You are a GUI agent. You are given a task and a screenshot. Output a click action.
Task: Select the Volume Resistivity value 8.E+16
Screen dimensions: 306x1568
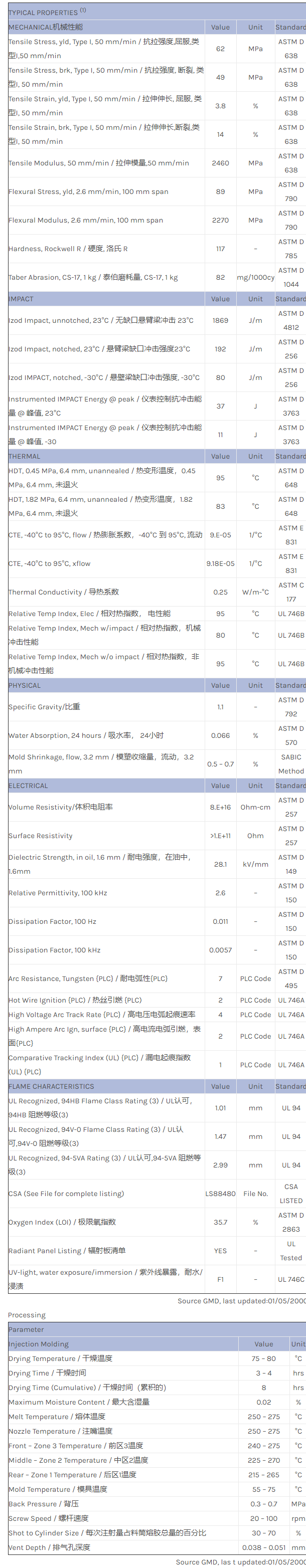point(220,807)
